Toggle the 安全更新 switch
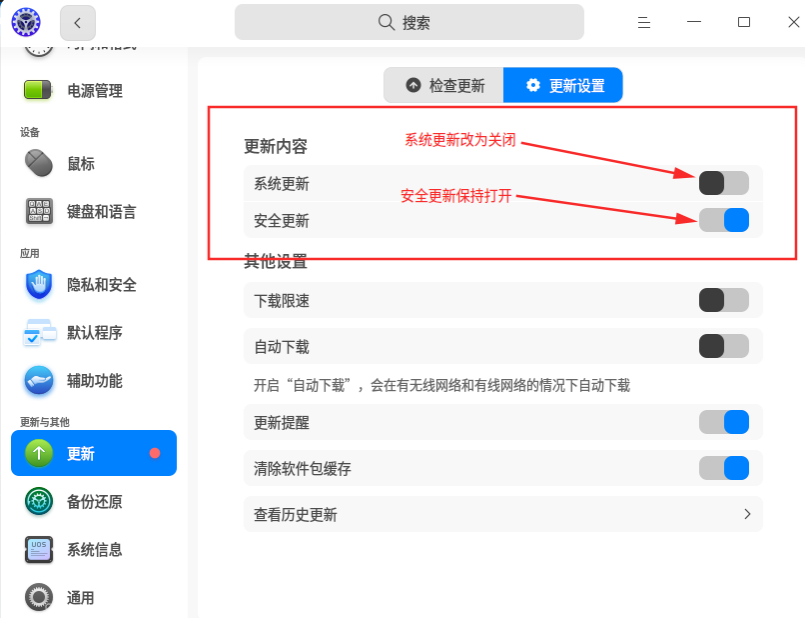The height and width of the screenshot is (618, 805). pyautogui.click(x=724, y=220)
